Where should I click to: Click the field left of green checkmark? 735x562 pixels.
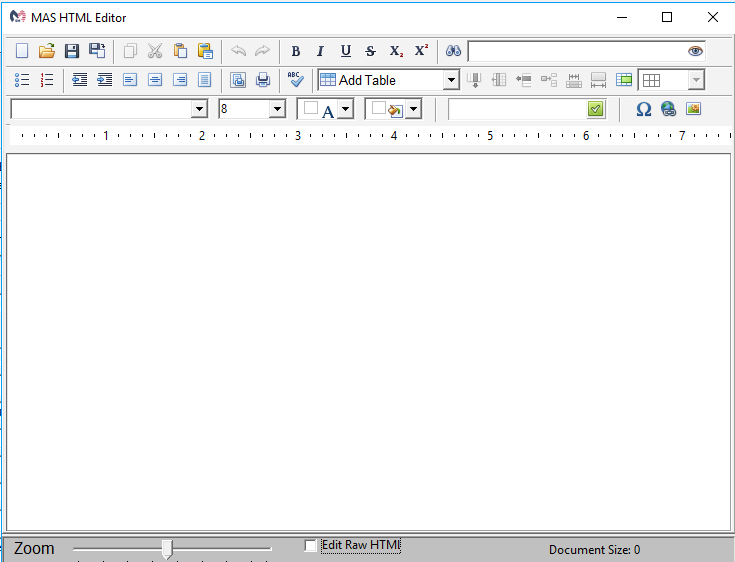pyautogui.click(x=518, y=109)
